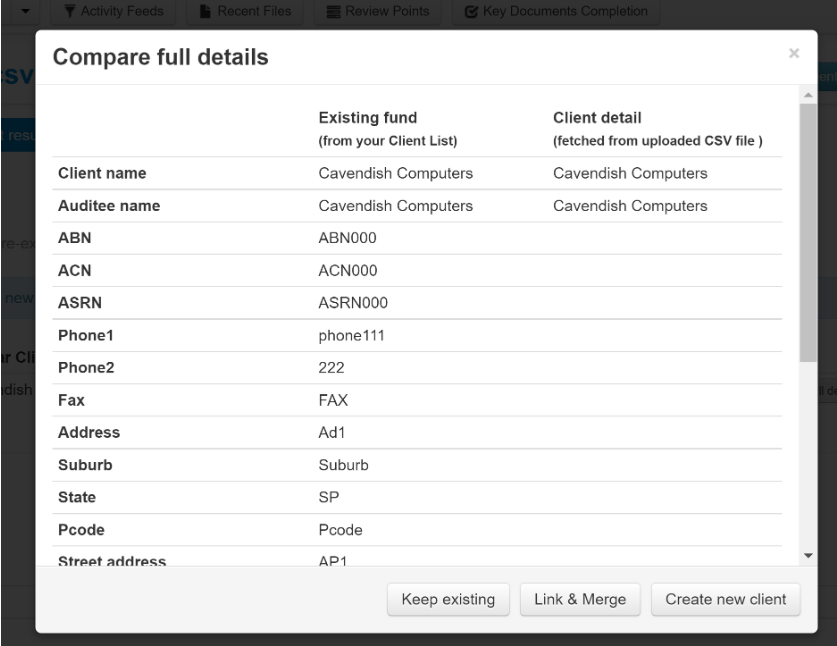Click the file icon beside Recent Files
The width and height of the screenshot is (837, 646).
coord(204,12)
